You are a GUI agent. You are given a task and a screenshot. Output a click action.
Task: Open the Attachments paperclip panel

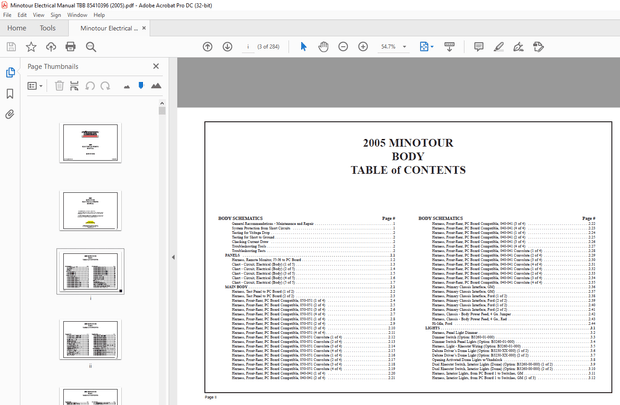(10, 114)
